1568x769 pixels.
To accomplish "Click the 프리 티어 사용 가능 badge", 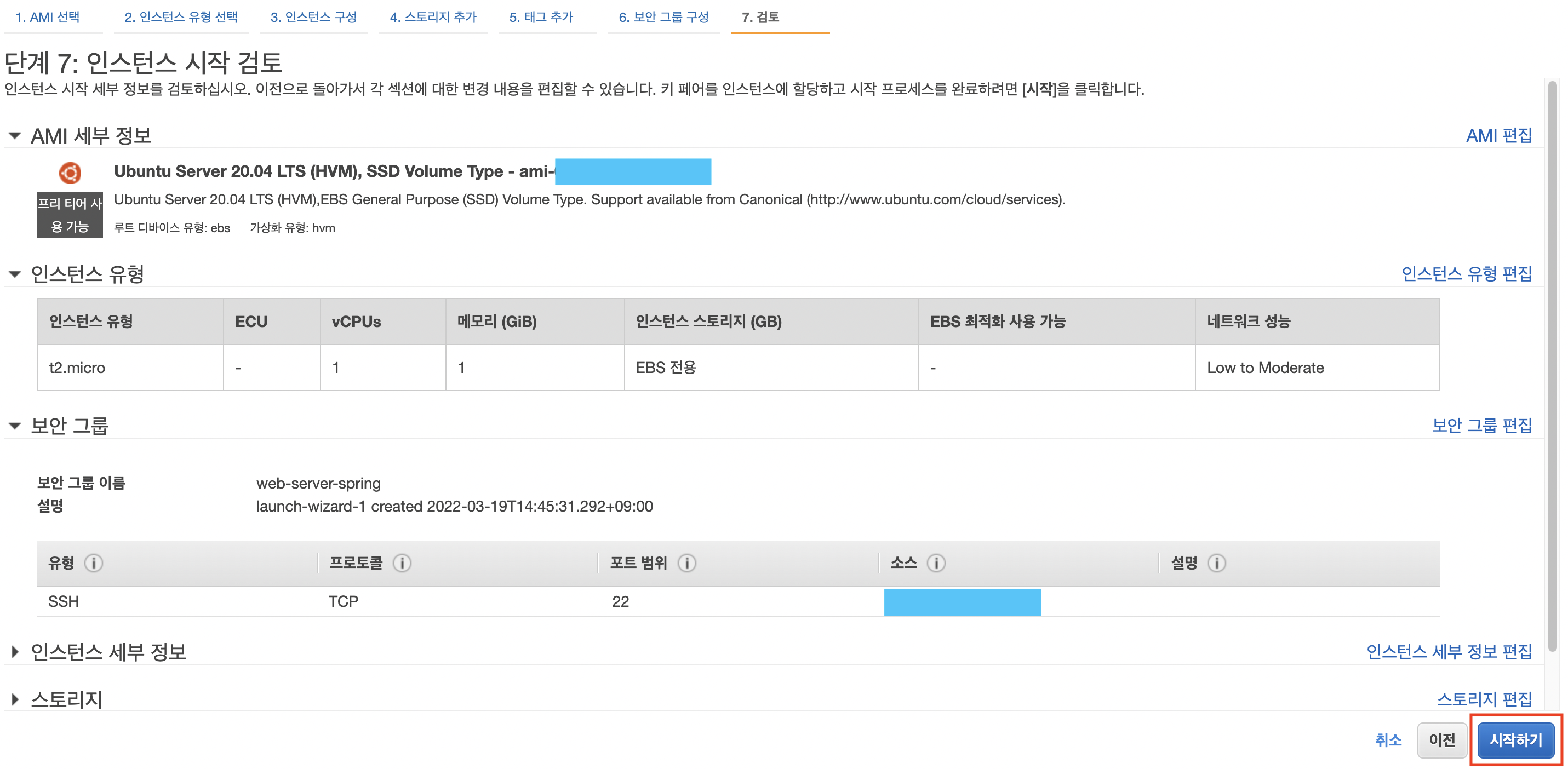I will pos(70,215).
